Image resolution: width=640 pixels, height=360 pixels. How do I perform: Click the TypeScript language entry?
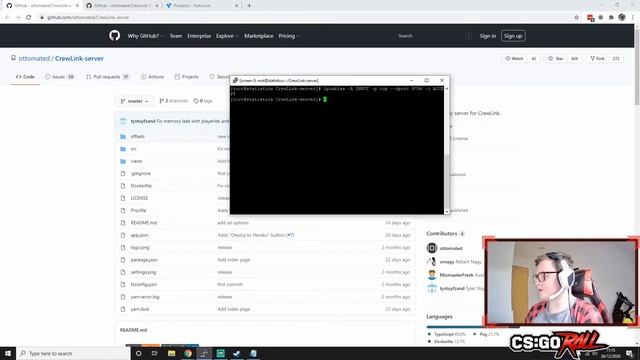[446, 334]
